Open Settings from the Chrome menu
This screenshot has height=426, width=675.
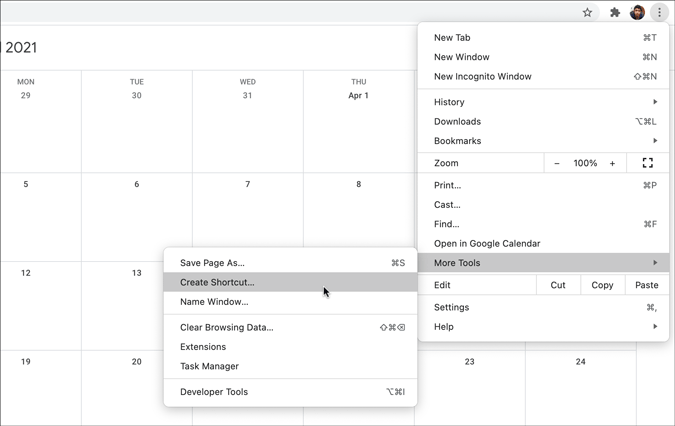pos(543,307)
